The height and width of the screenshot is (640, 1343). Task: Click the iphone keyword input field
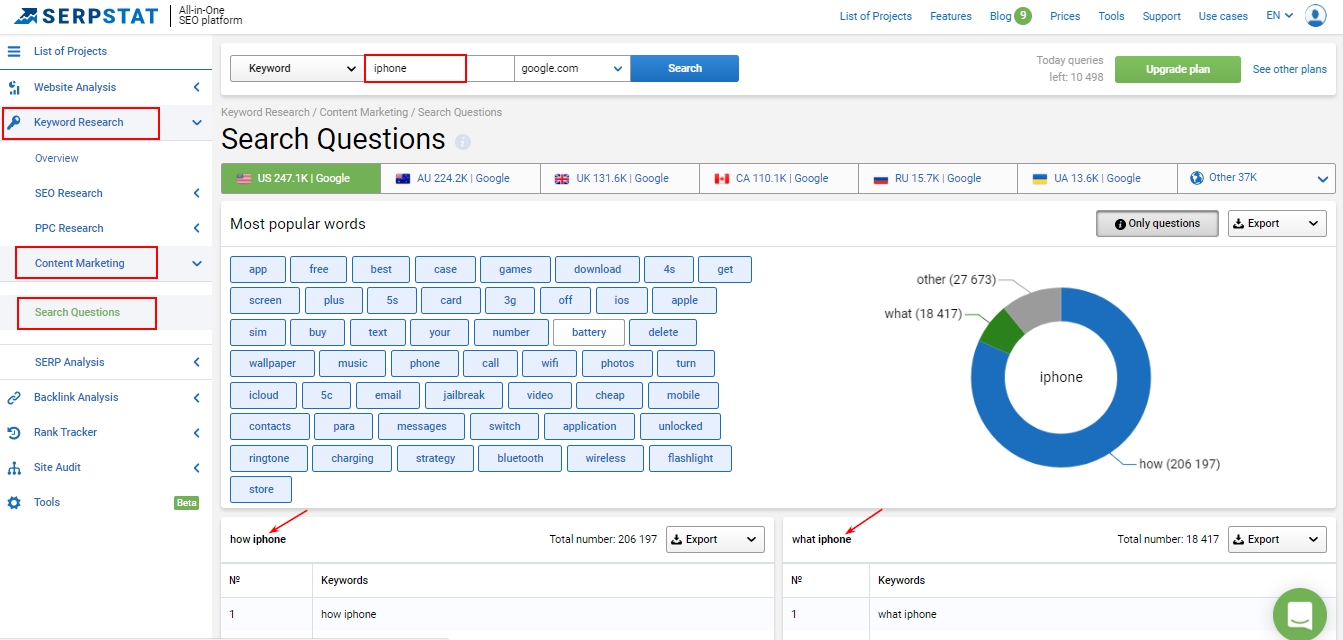pos(439,68)
